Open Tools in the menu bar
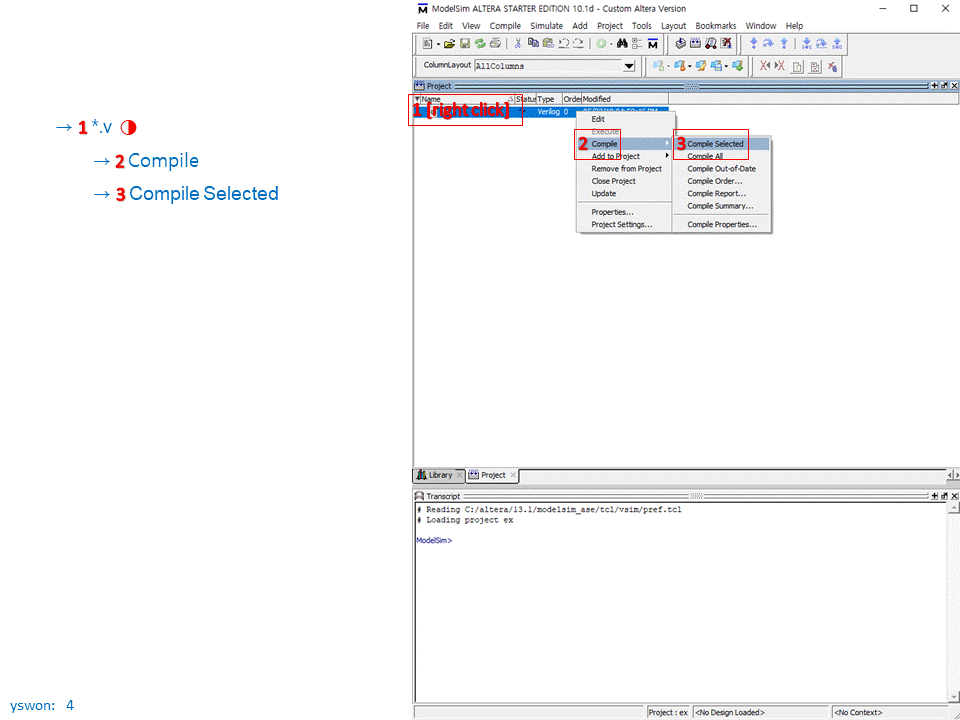 pos(642,26)
